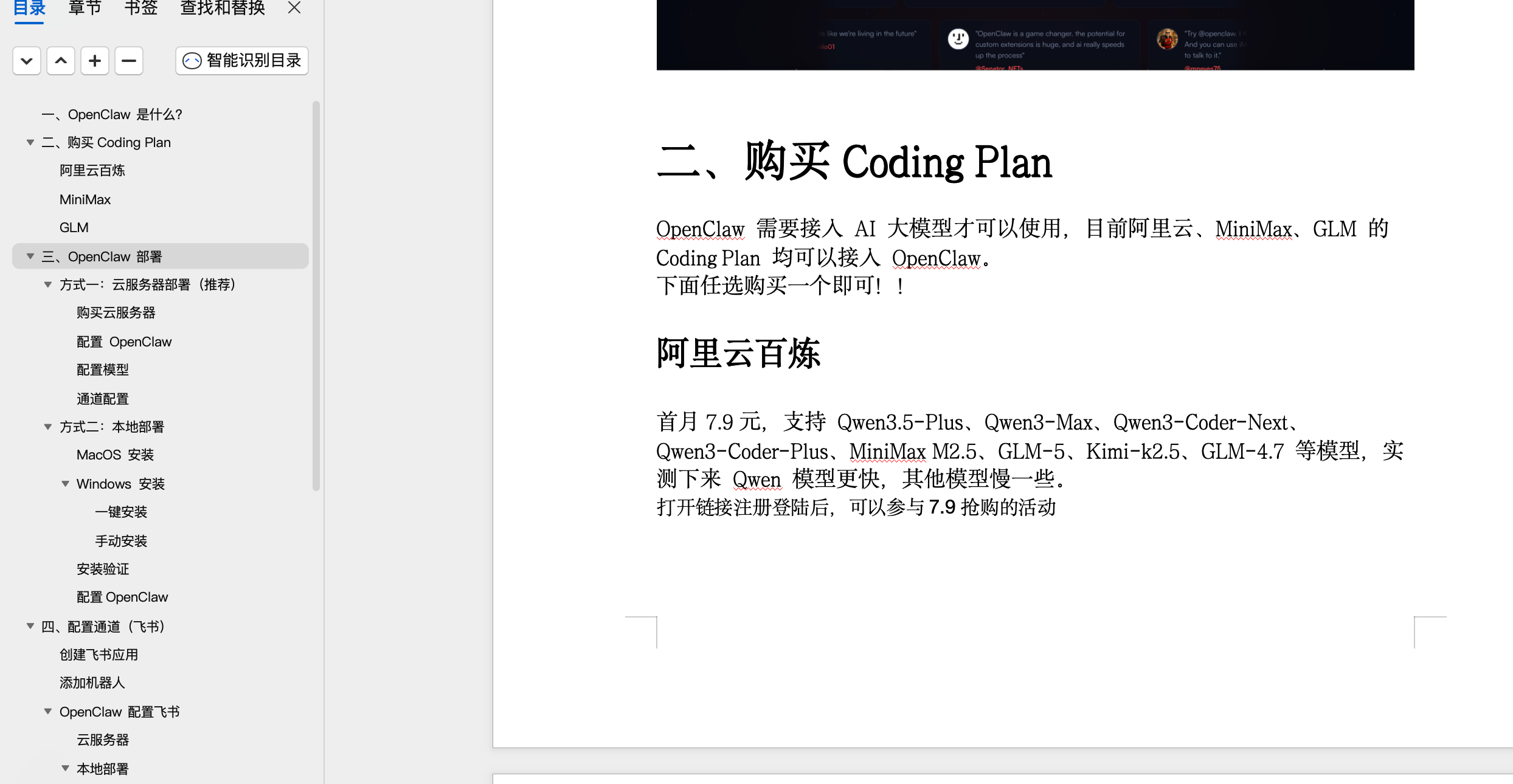Select MiniMax entry in outline
1513x784 pixels.
[x=85, y=199]
